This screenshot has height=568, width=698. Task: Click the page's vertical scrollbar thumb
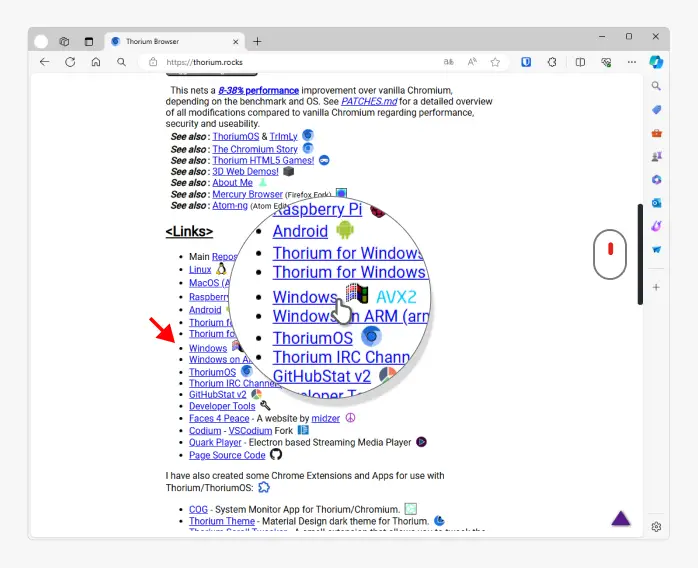640,254
